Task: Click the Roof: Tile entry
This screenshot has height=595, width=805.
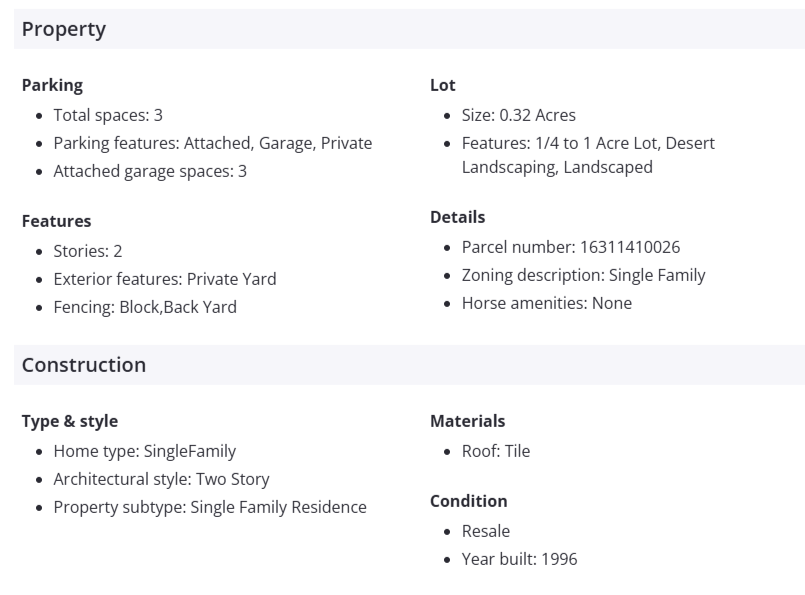Action: (495, 451)
